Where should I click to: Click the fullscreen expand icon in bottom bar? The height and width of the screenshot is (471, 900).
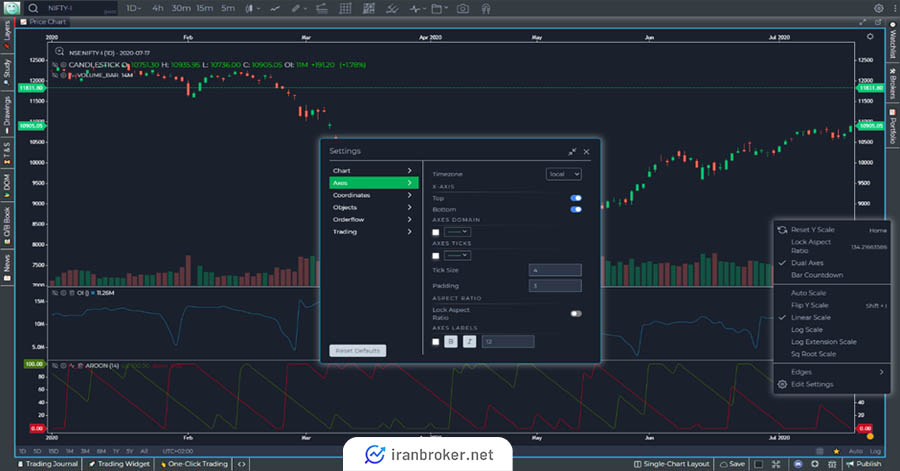776,464
